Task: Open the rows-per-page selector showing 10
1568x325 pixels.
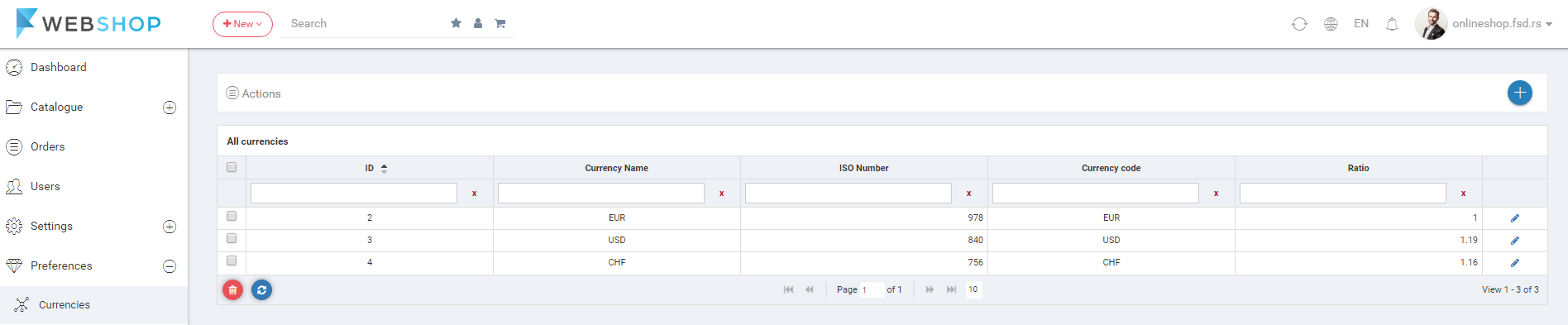Action: (973, 289)
